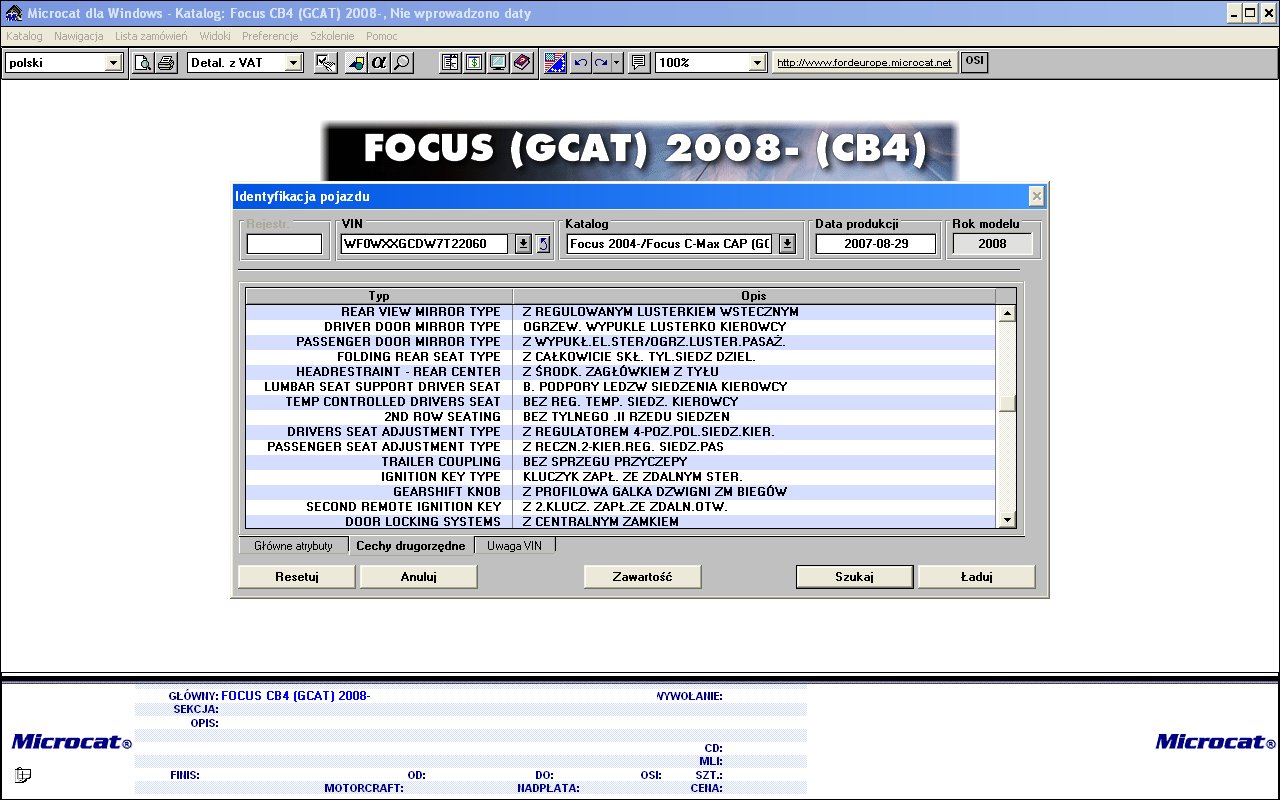Open the polski language dropdown
Image resolution: width=1280 pixels, height=800 pixels.
[113, 63]
